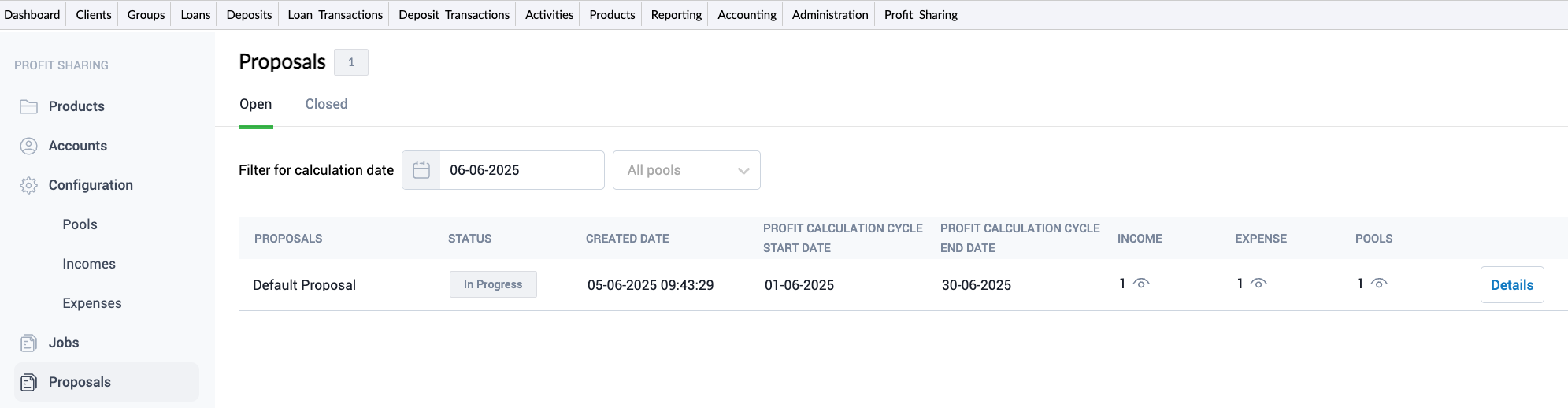Screen dimensions: 1568x408
Task: Switch to the Closed proposals tab
Action: click(326, 104)
